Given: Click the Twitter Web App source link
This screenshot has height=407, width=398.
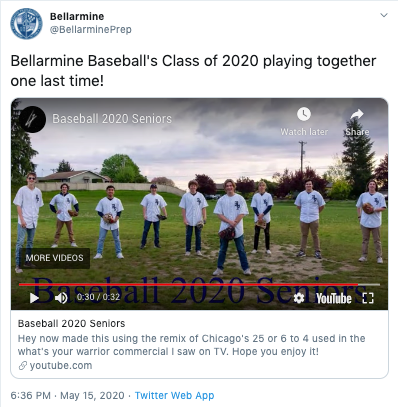Looking at the screenshot, I should coord(174,396).
